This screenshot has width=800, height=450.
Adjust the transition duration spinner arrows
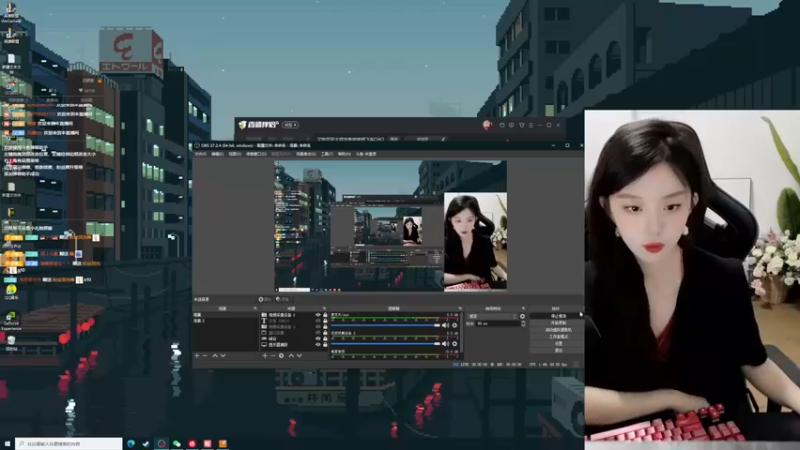coord(523,323)
